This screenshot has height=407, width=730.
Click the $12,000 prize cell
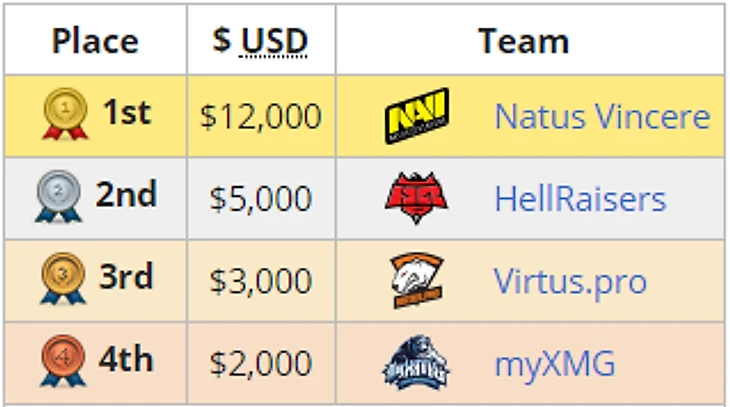(261, 116)
